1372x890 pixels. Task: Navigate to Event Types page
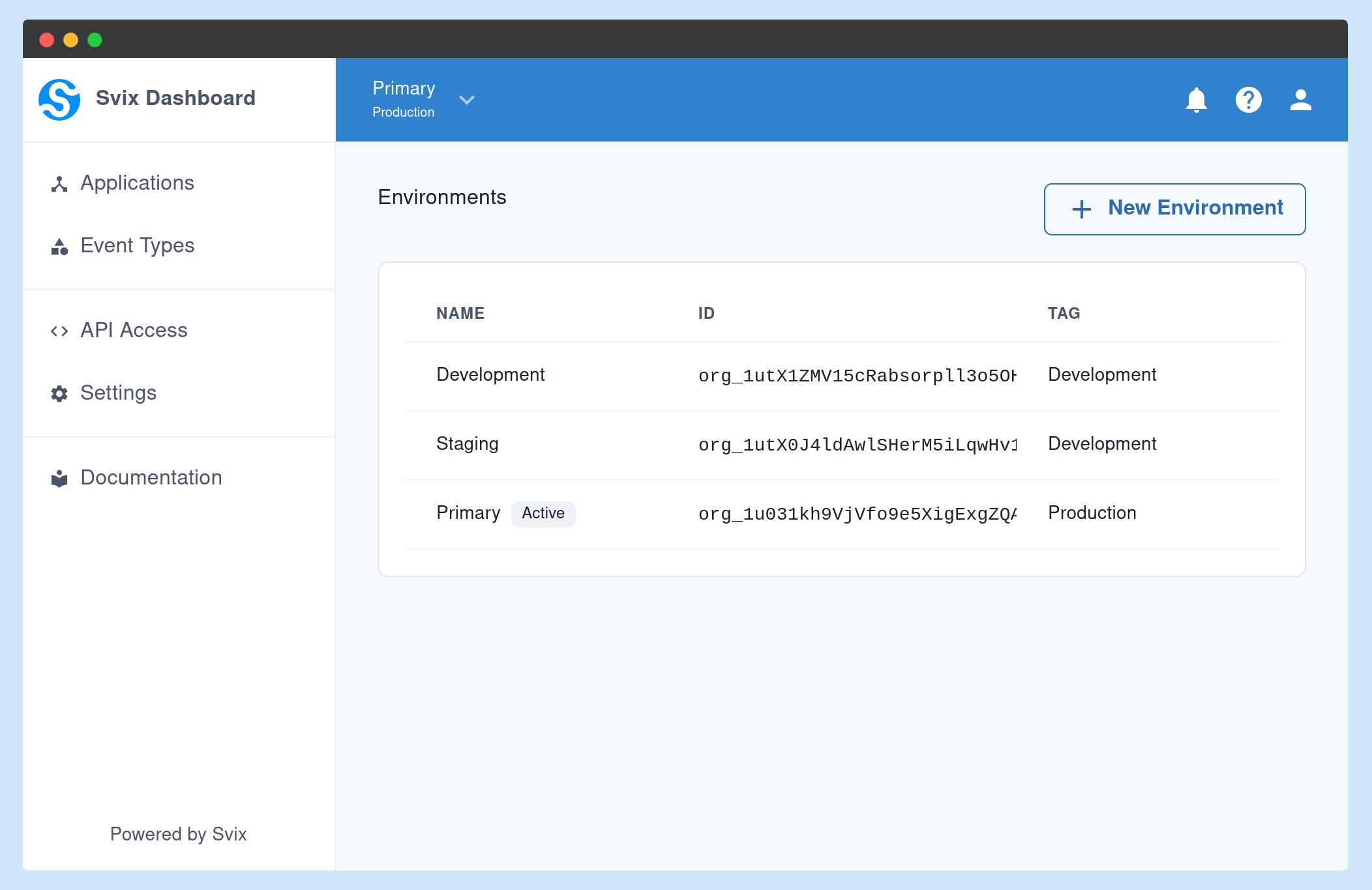(x=137, y=246)
